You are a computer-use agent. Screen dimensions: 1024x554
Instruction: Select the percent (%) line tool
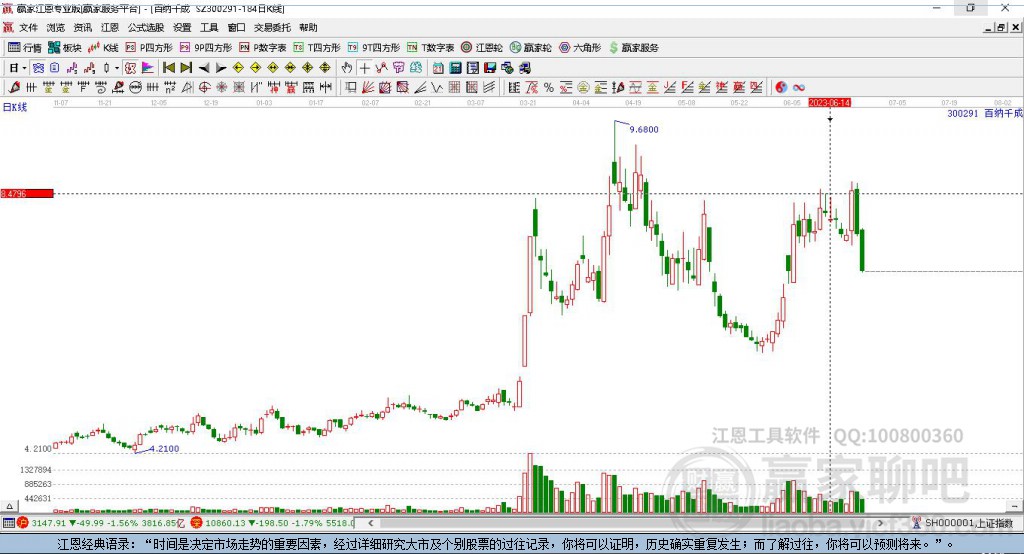click(x=549, y=87)
